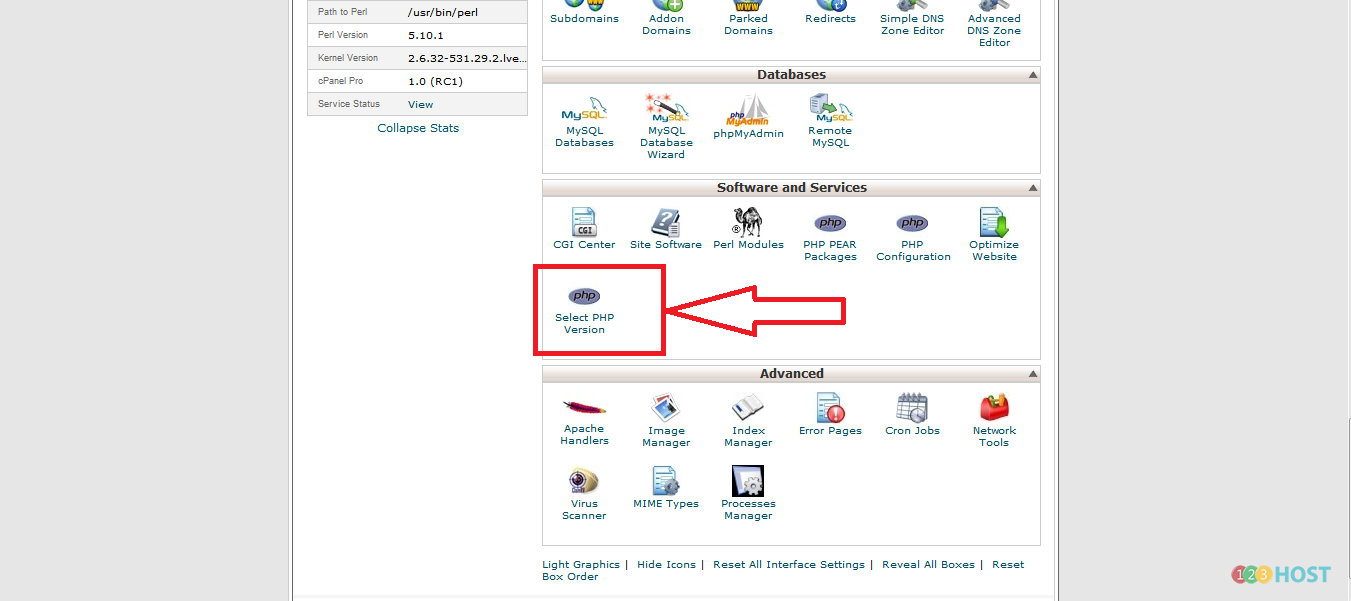Open the Select PHP Version icon
This screenshot has height=601, width=1351.
point(584,297)
